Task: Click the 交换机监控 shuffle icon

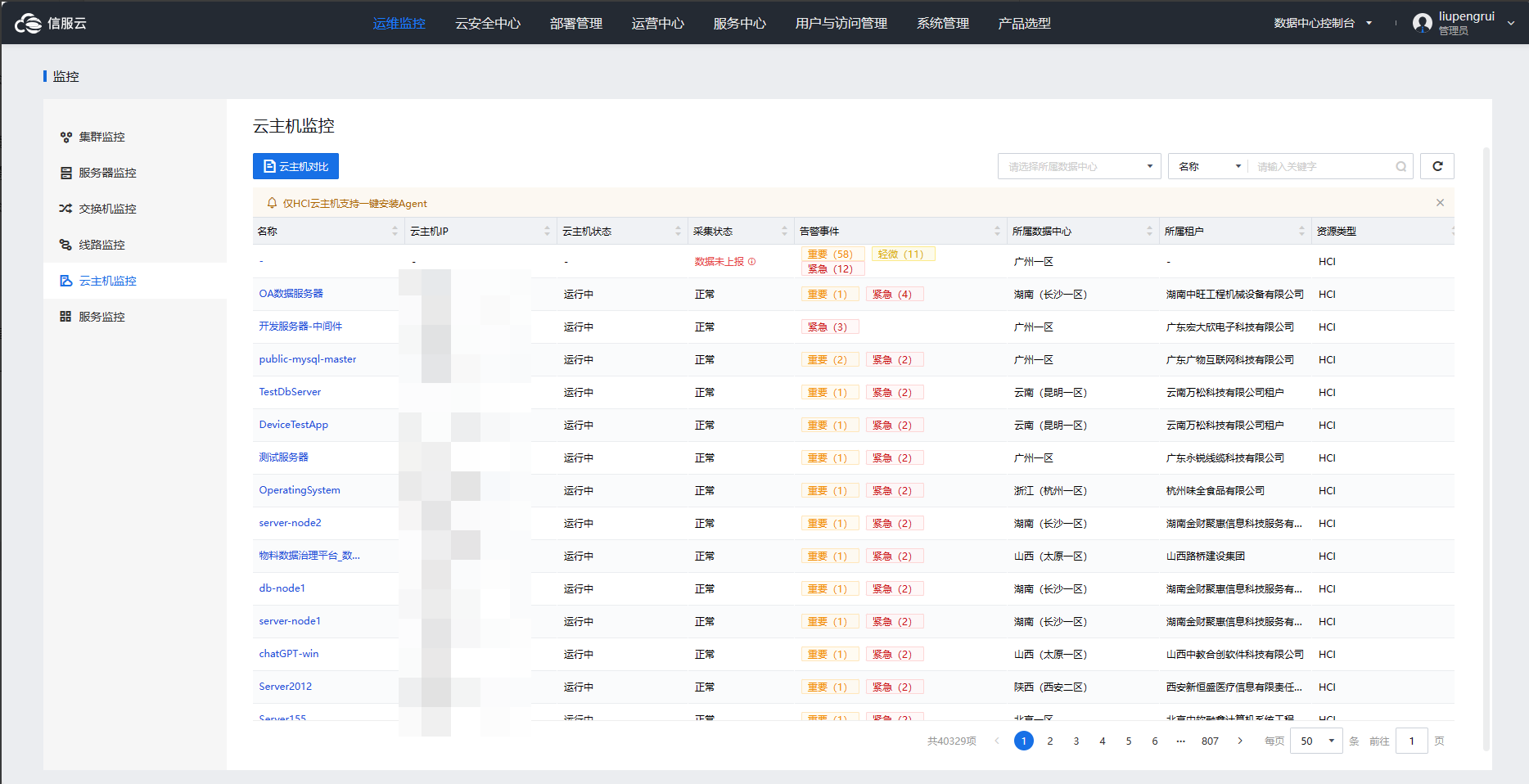Action: 66,209
